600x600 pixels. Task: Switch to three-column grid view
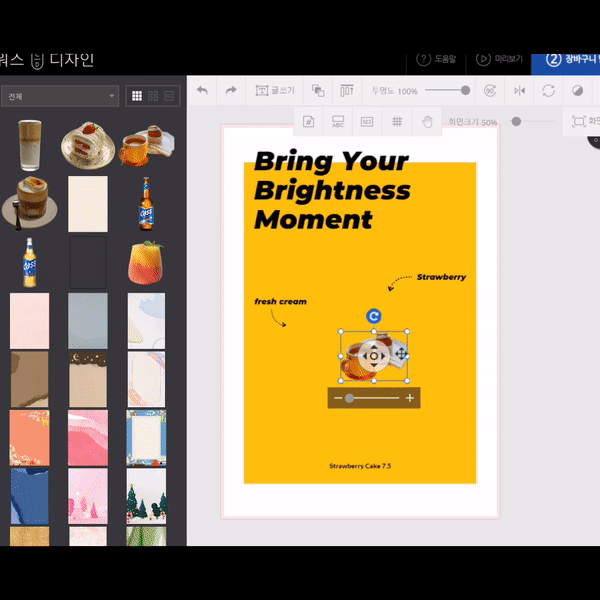137,96
